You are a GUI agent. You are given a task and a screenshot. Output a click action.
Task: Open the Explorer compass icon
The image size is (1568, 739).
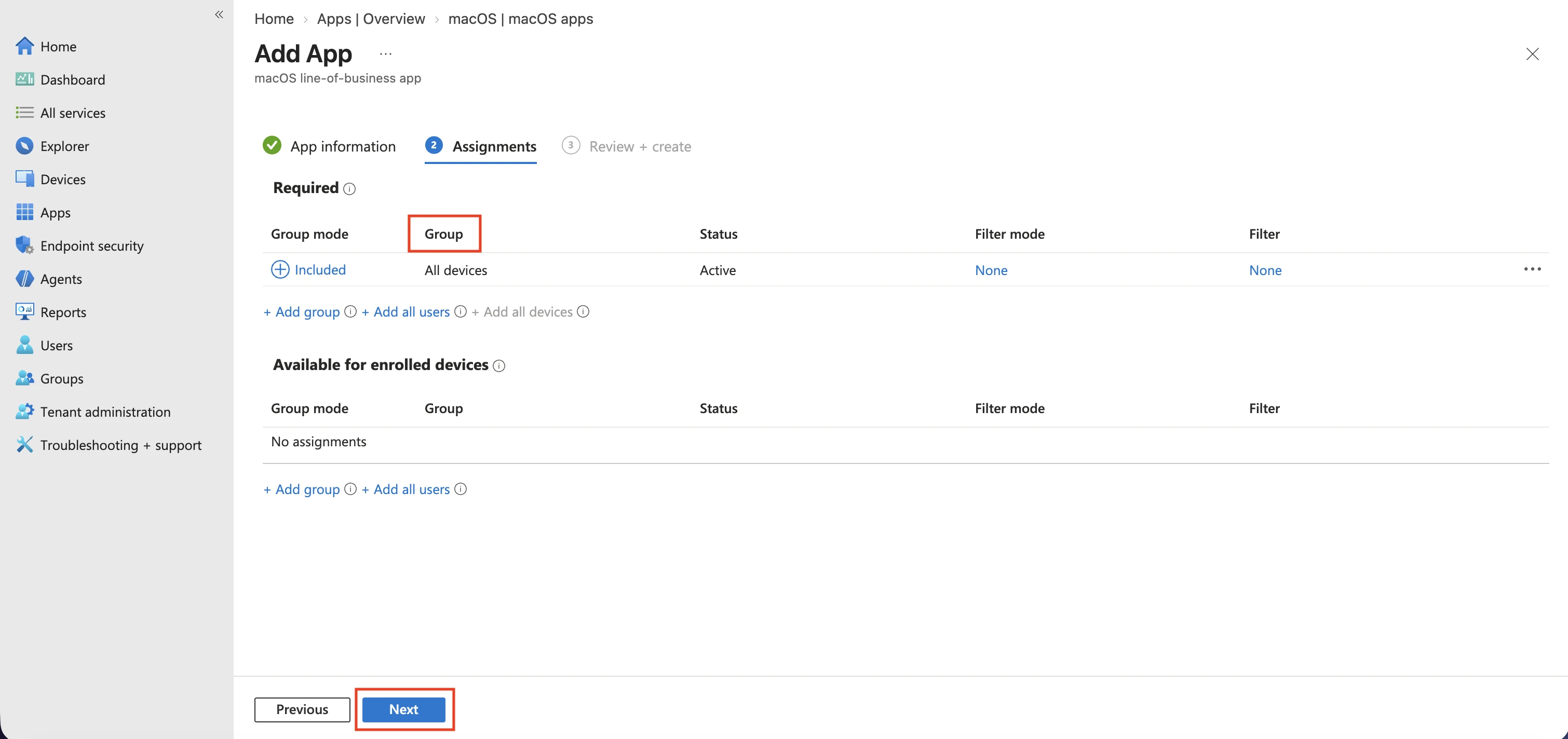24,146
